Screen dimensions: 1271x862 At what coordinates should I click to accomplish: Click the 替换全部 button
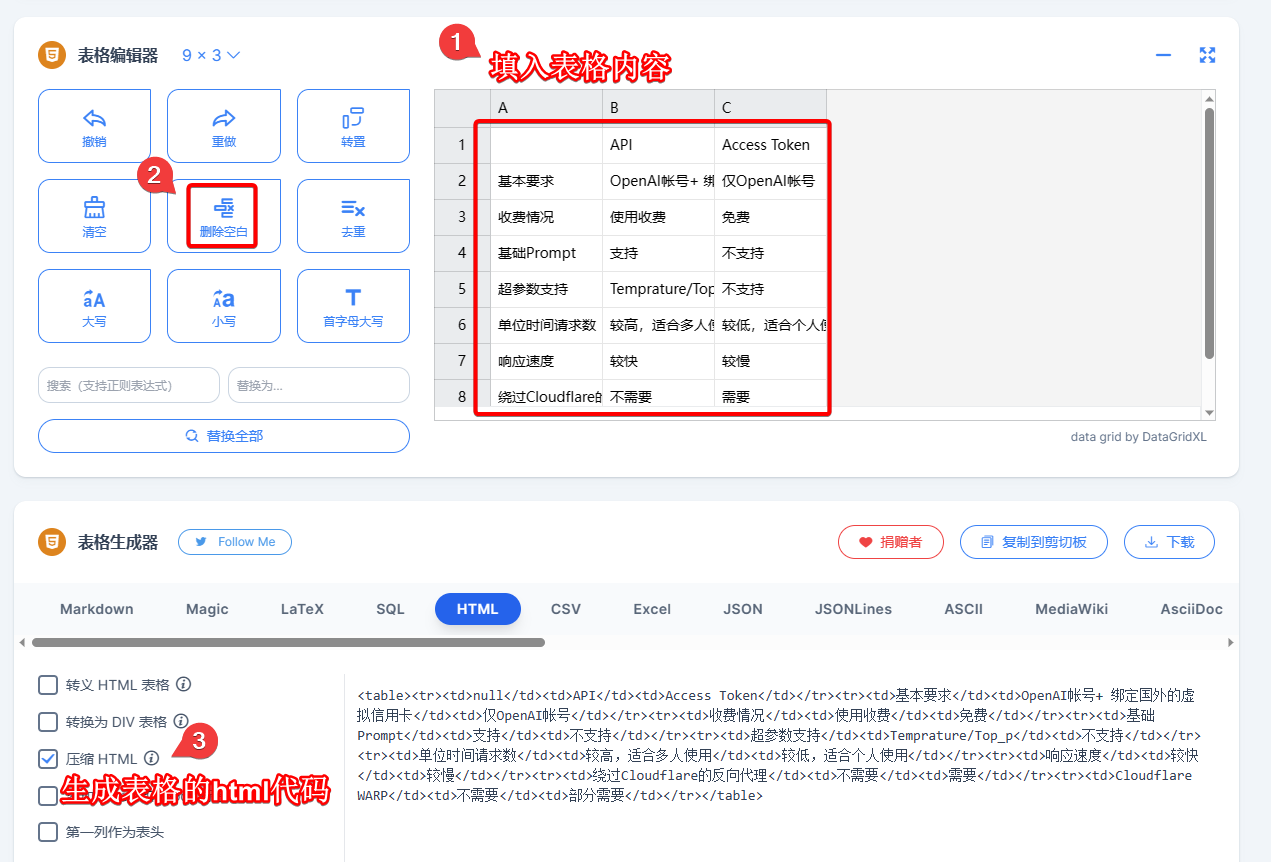(224, 436)
